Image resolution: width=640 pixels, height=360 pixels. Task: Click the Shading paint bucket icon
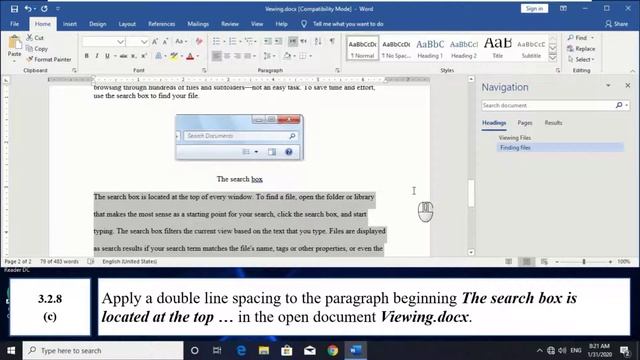click(287, 56)
